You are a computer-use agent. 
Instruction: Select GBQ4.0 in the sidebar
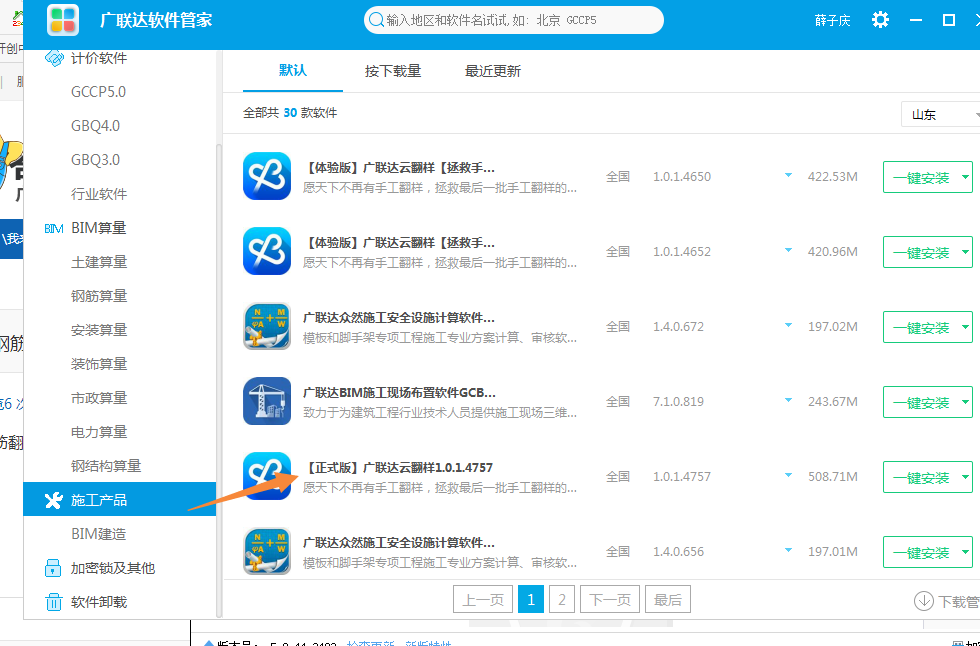coord(95,126)
